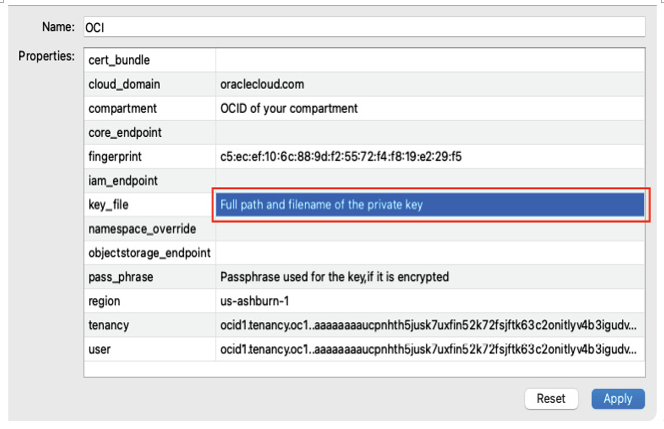The image size is (664, 429).
Task: Edit the region value us-ashburn-1
Action: pos(430,301)
